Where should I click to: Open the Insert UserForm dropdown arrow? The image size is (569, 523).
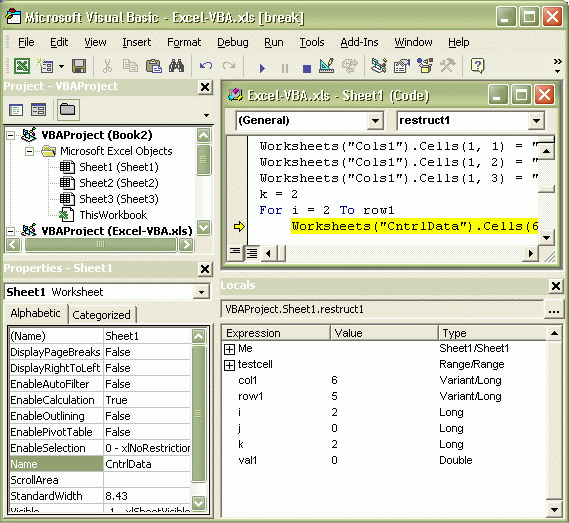(61, 66)
